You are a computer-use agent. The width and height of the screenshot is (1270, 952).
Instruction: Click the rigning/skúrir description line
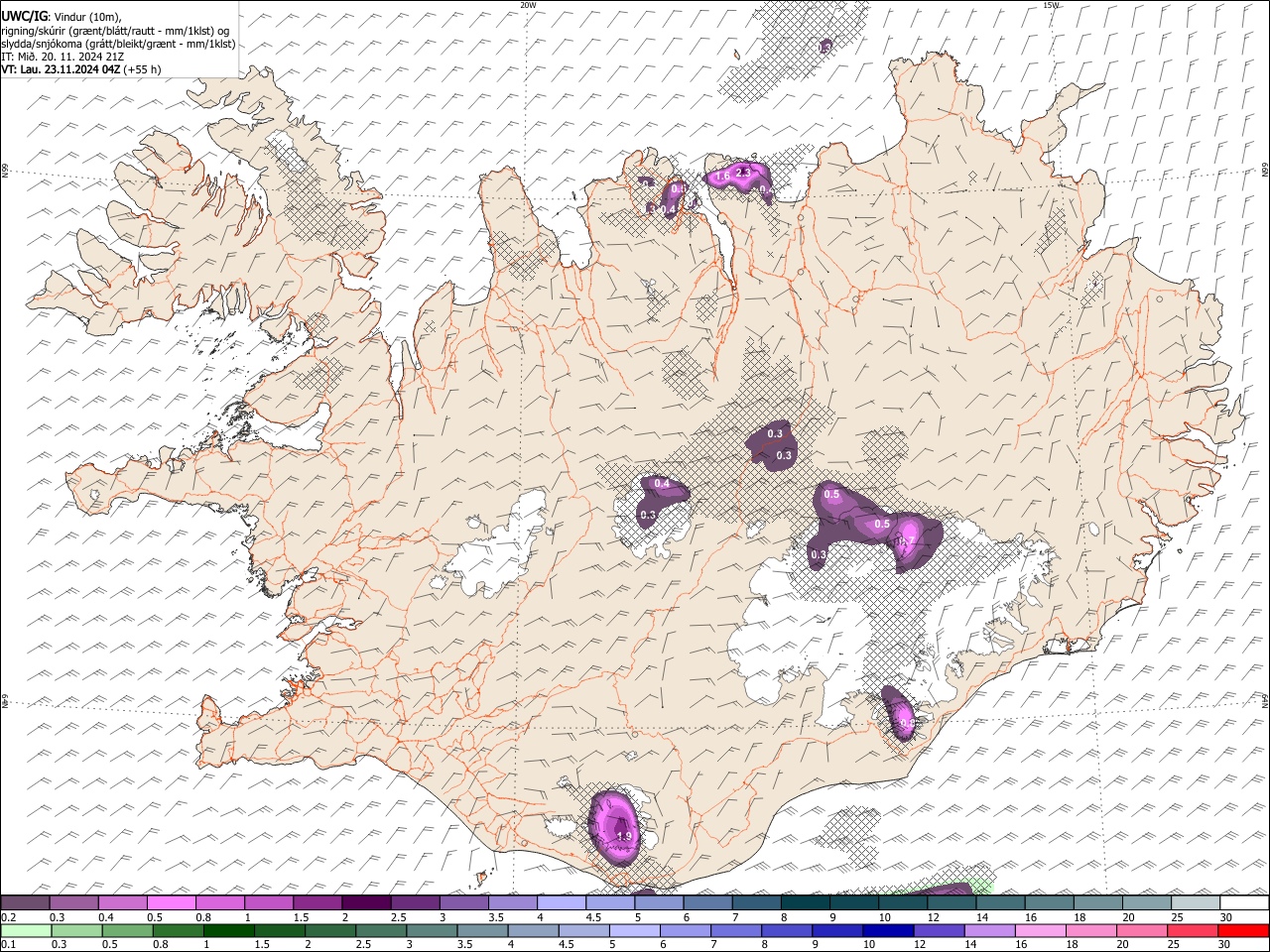click(115, 30)
